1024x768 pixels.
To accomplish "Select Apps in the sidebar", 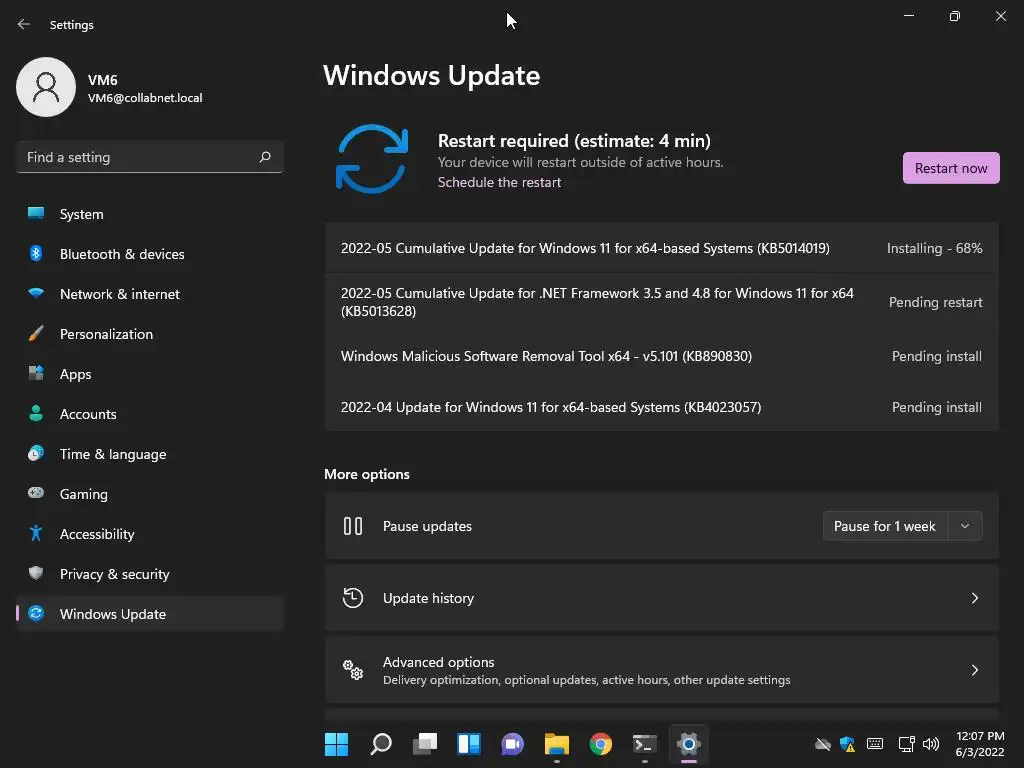I will point(150,374).
